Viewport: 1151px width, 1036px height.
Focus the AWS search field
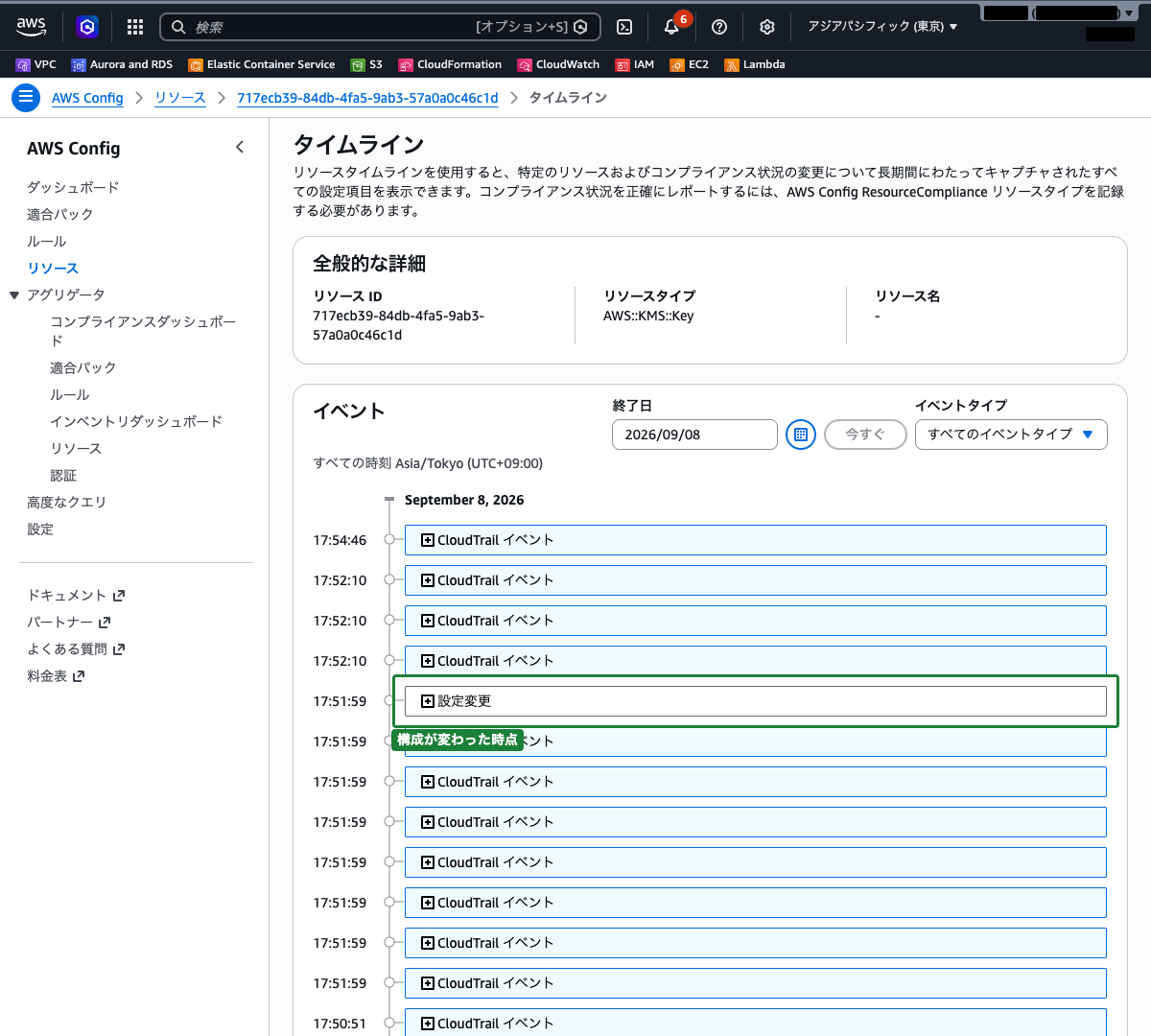[x=380, y=27]
